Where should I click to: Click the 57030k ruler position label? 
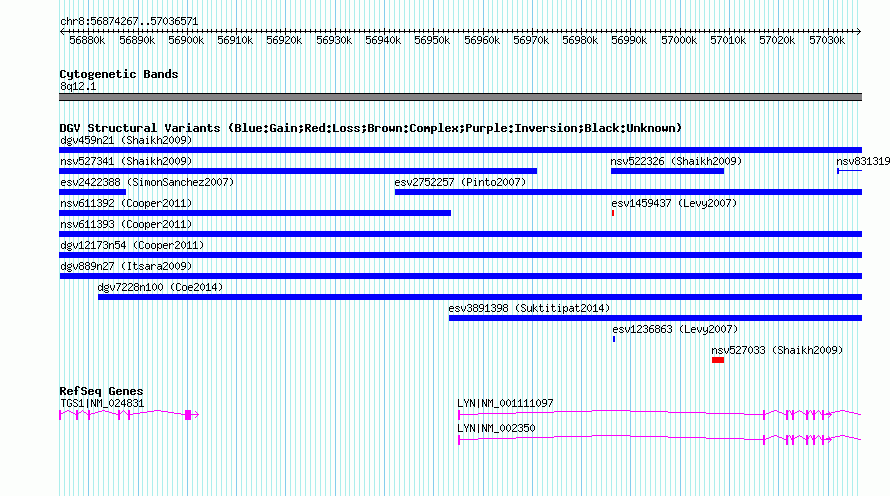[x=827, y=40]
